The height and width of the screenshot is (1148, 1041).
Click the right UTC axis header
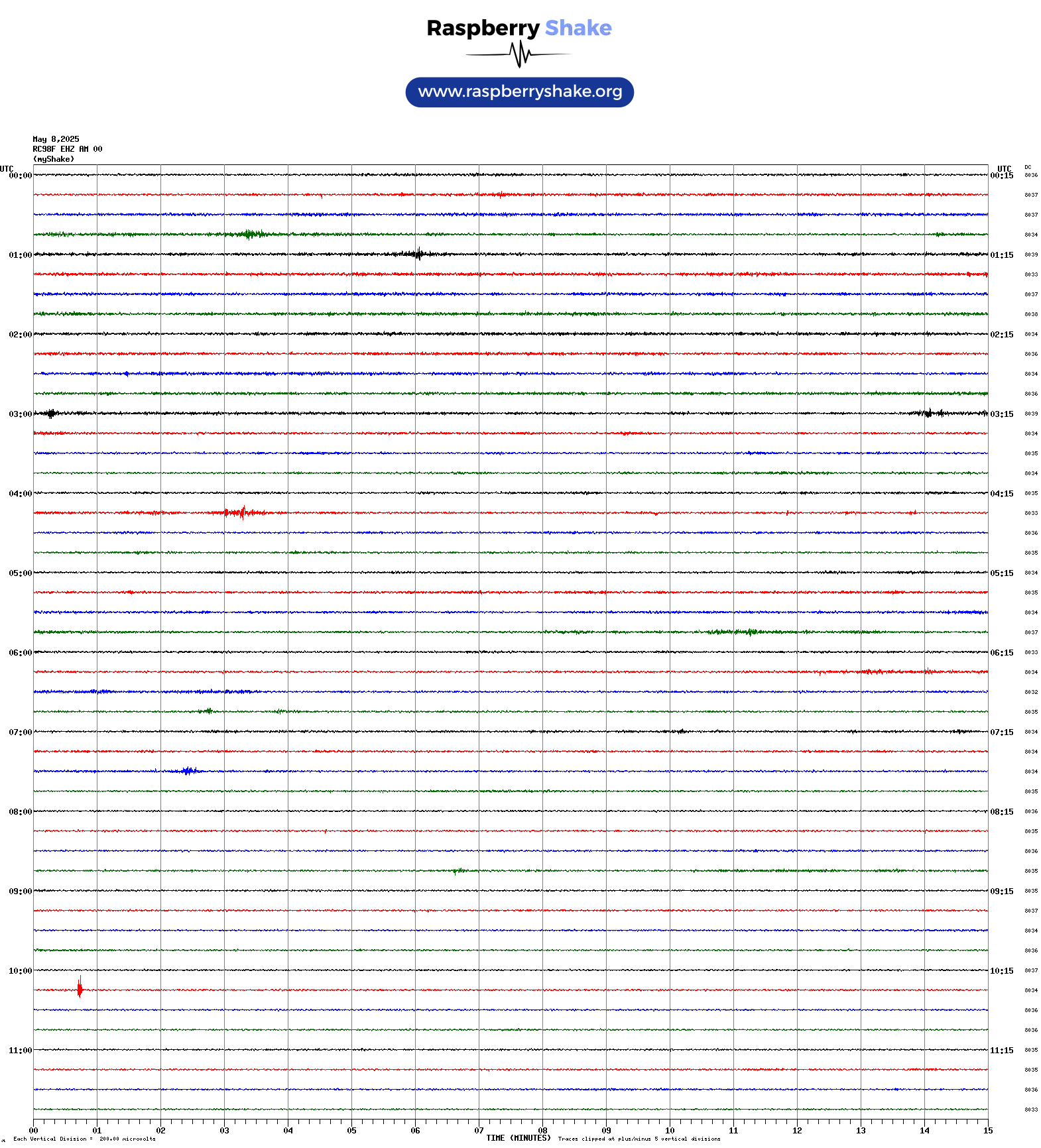coord(1005,169)
